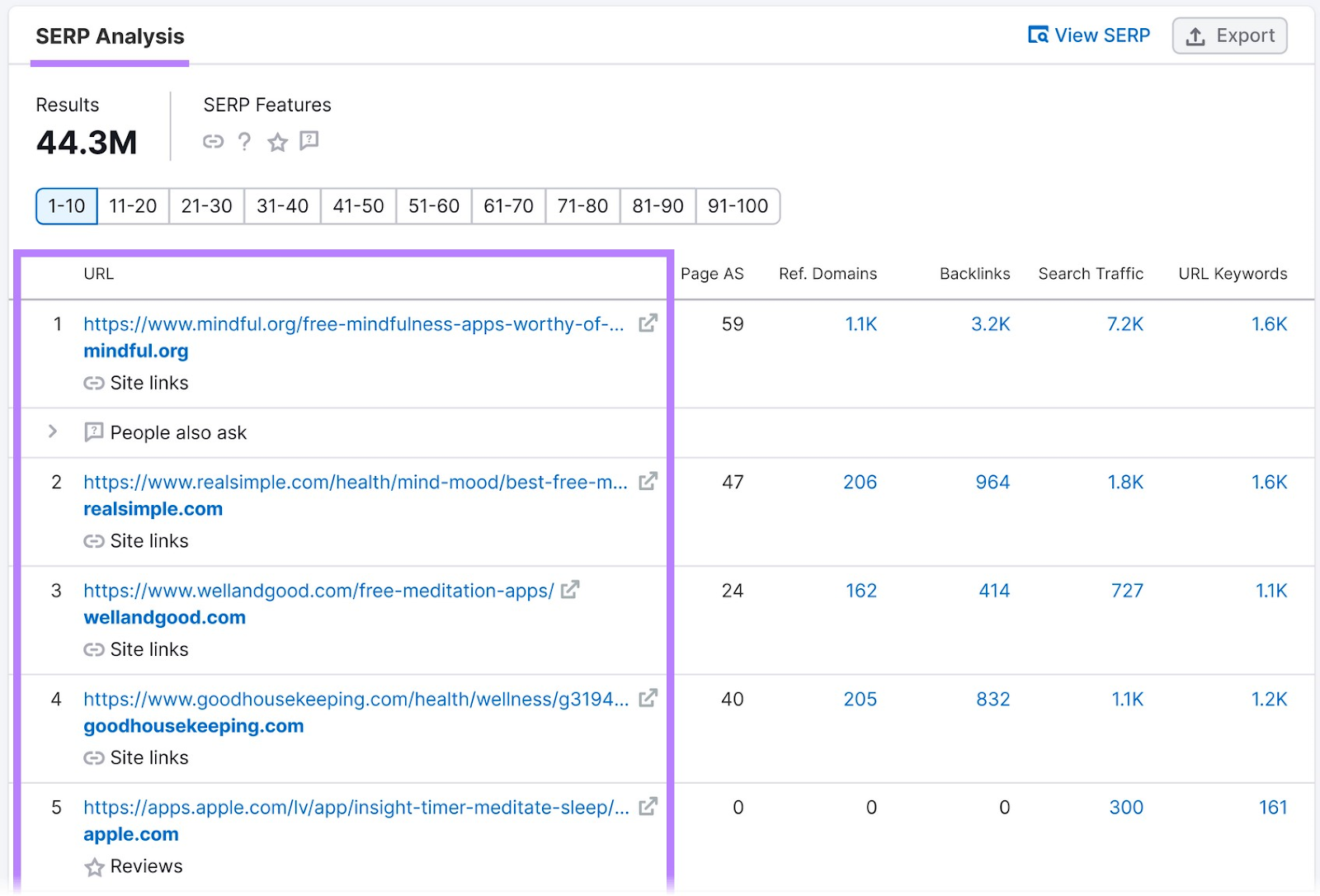Click the star reviews SERP feature icon
Screen dimensions: 1320x896
277,142
